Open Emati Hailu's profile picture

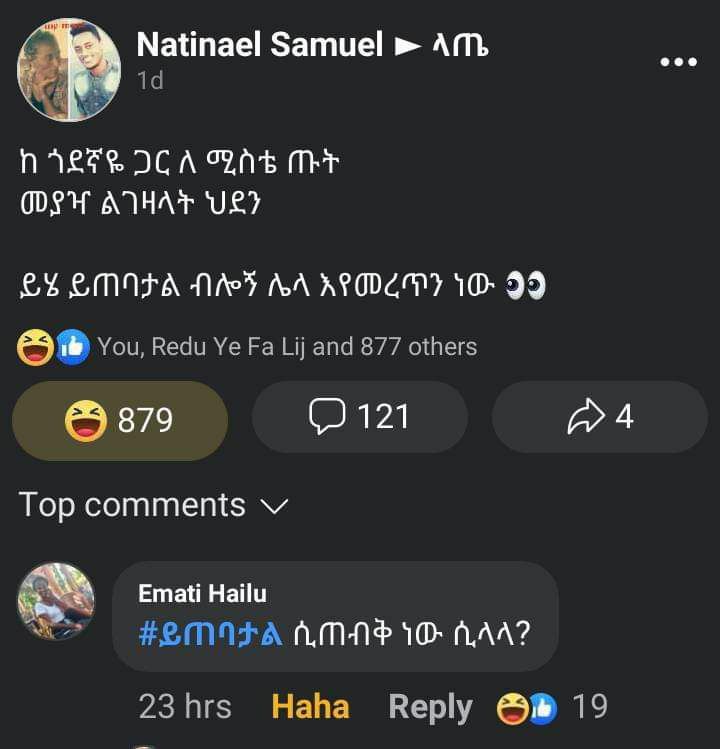pos(56,601)
